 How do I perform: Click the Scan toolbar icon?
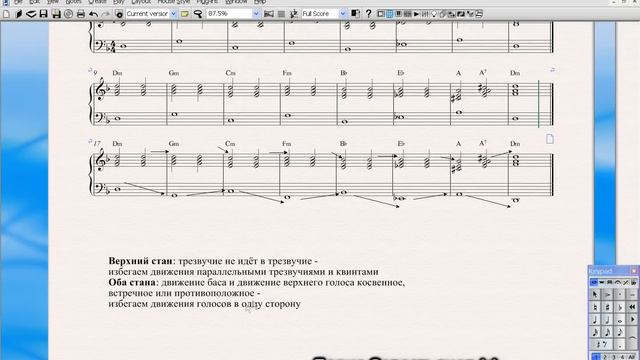(x=31, y=14)
